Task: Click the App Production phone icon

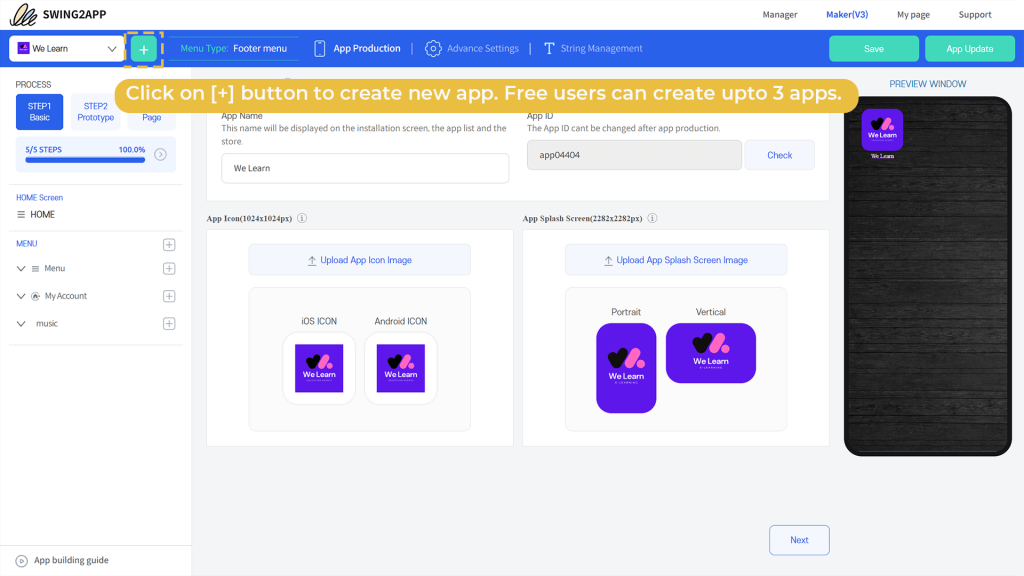Action: (x=319, y=48)
